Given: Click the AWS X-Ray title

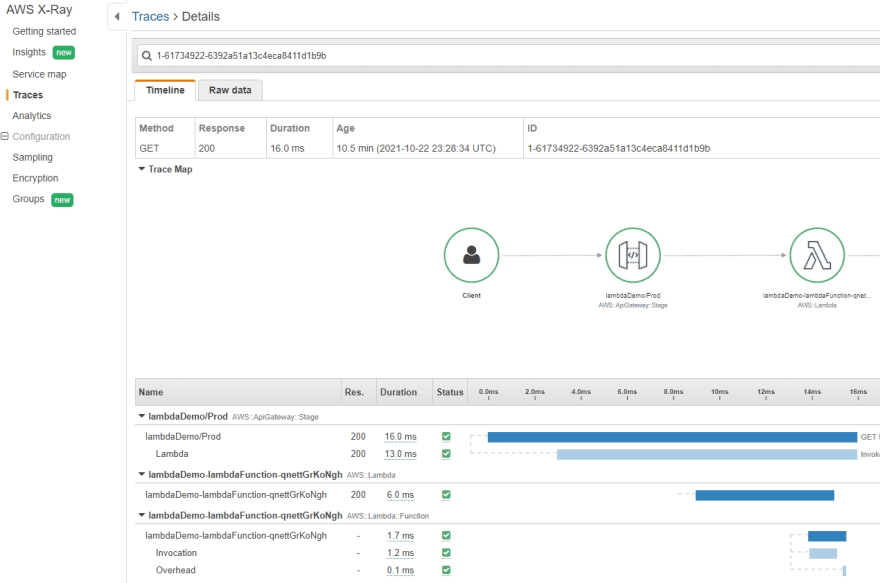Looking at the screenshot, I should [39, 10].
